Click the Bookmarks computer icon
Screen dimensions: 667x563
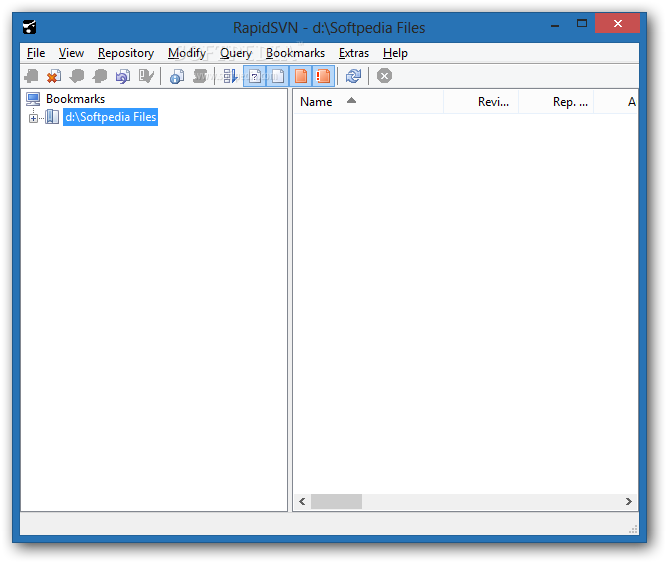pos(33,99)
